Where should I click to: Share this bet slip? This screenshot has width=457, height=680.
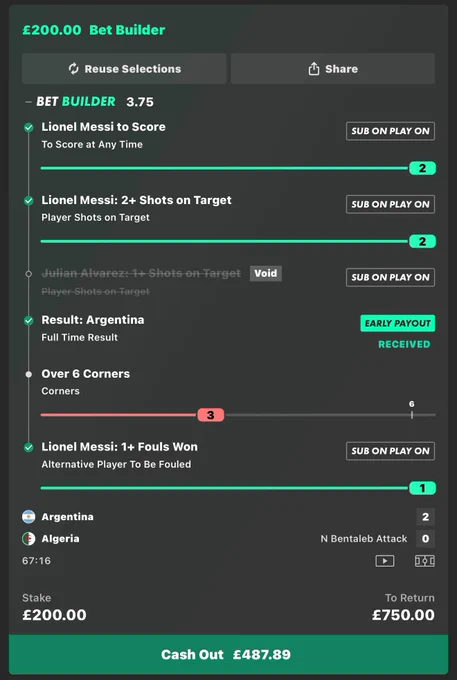333,69
